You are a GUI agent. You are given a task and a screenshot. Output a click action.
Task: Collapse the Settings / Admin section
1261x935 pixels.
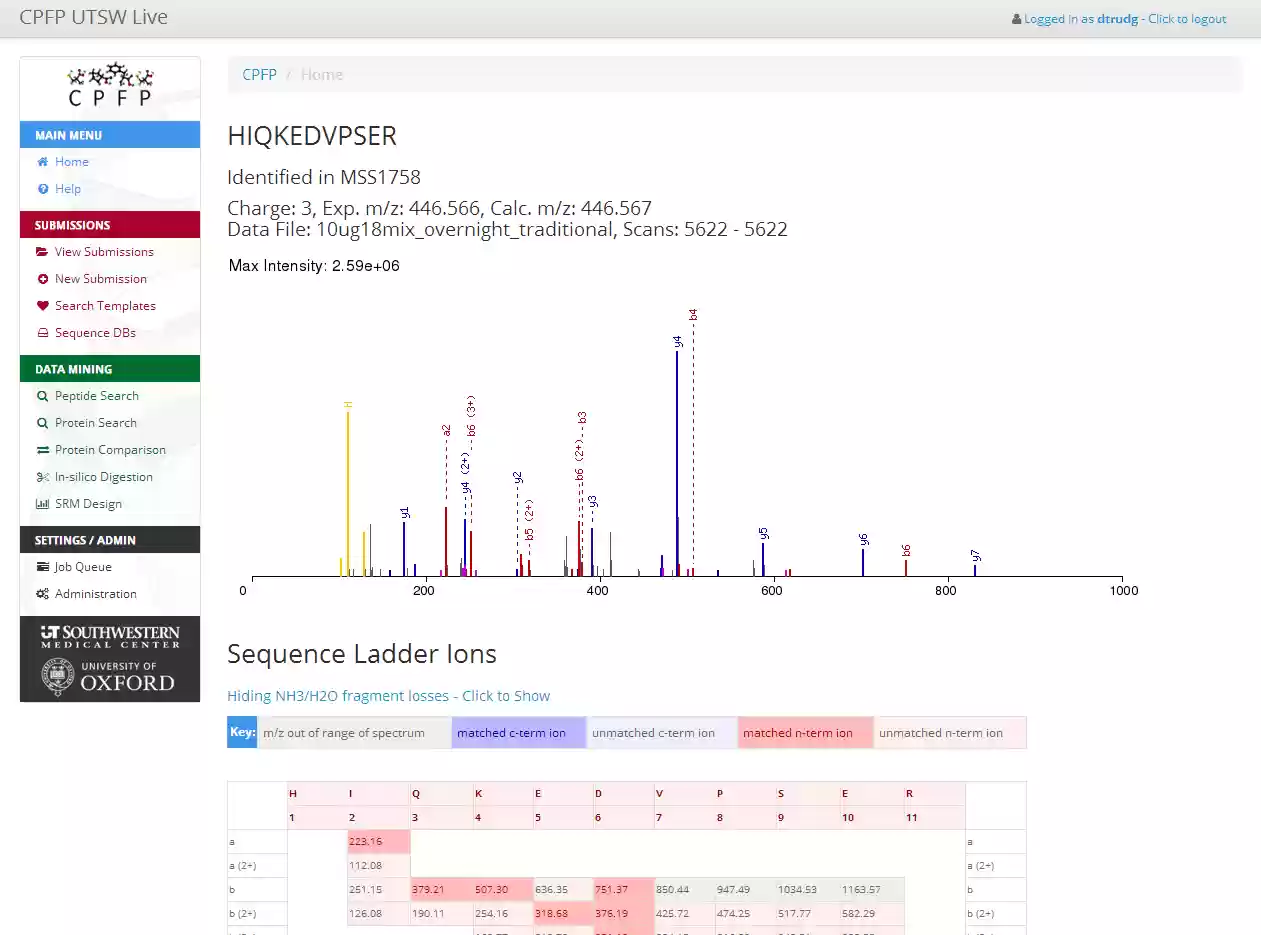(110, 539)
